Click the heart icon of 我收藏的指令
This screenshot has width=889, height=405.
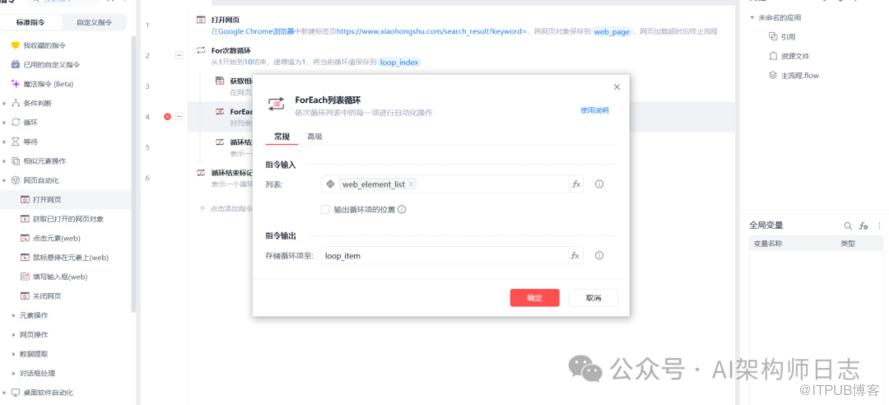coord(15,45)
